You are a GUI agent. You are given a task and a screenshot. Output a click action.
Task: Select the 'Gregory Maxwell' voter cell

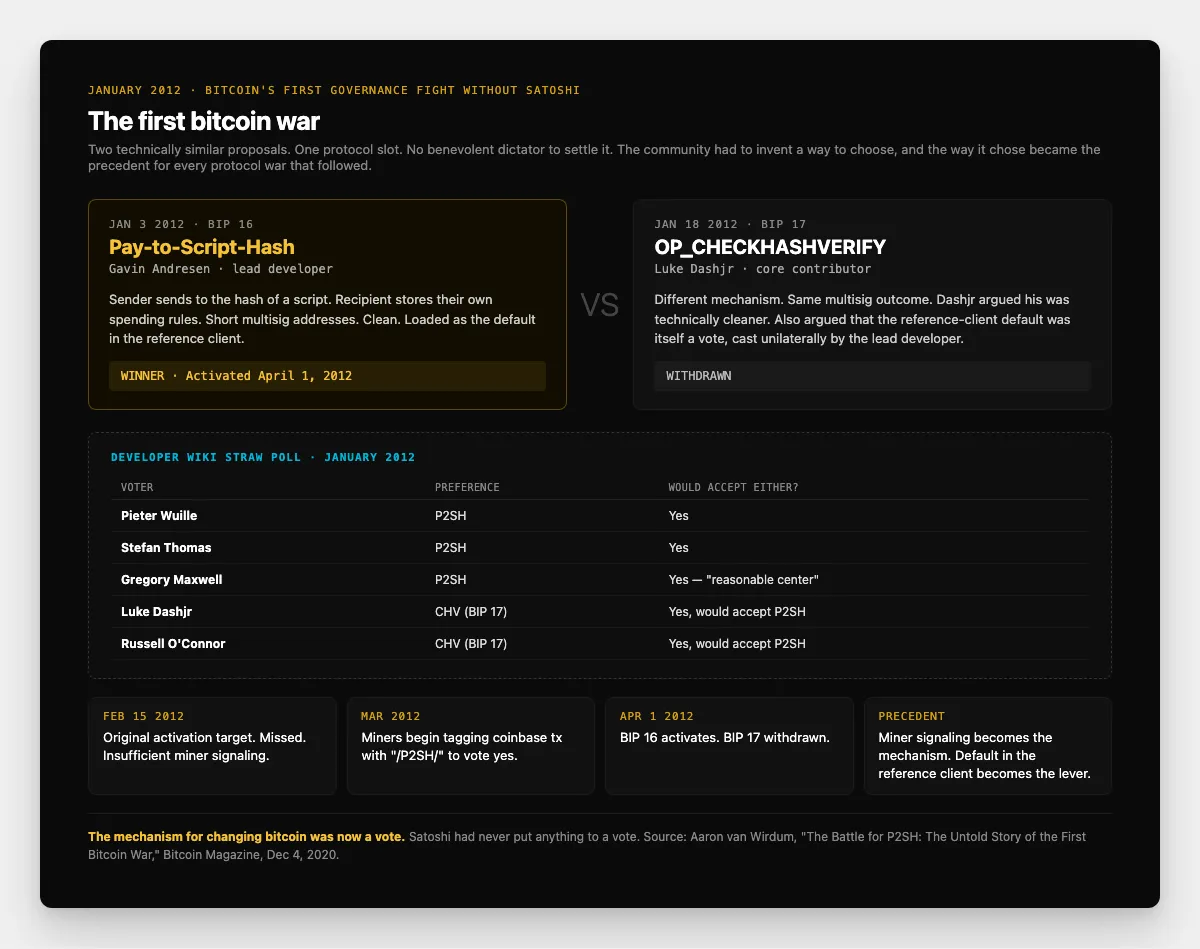[171, 580]
